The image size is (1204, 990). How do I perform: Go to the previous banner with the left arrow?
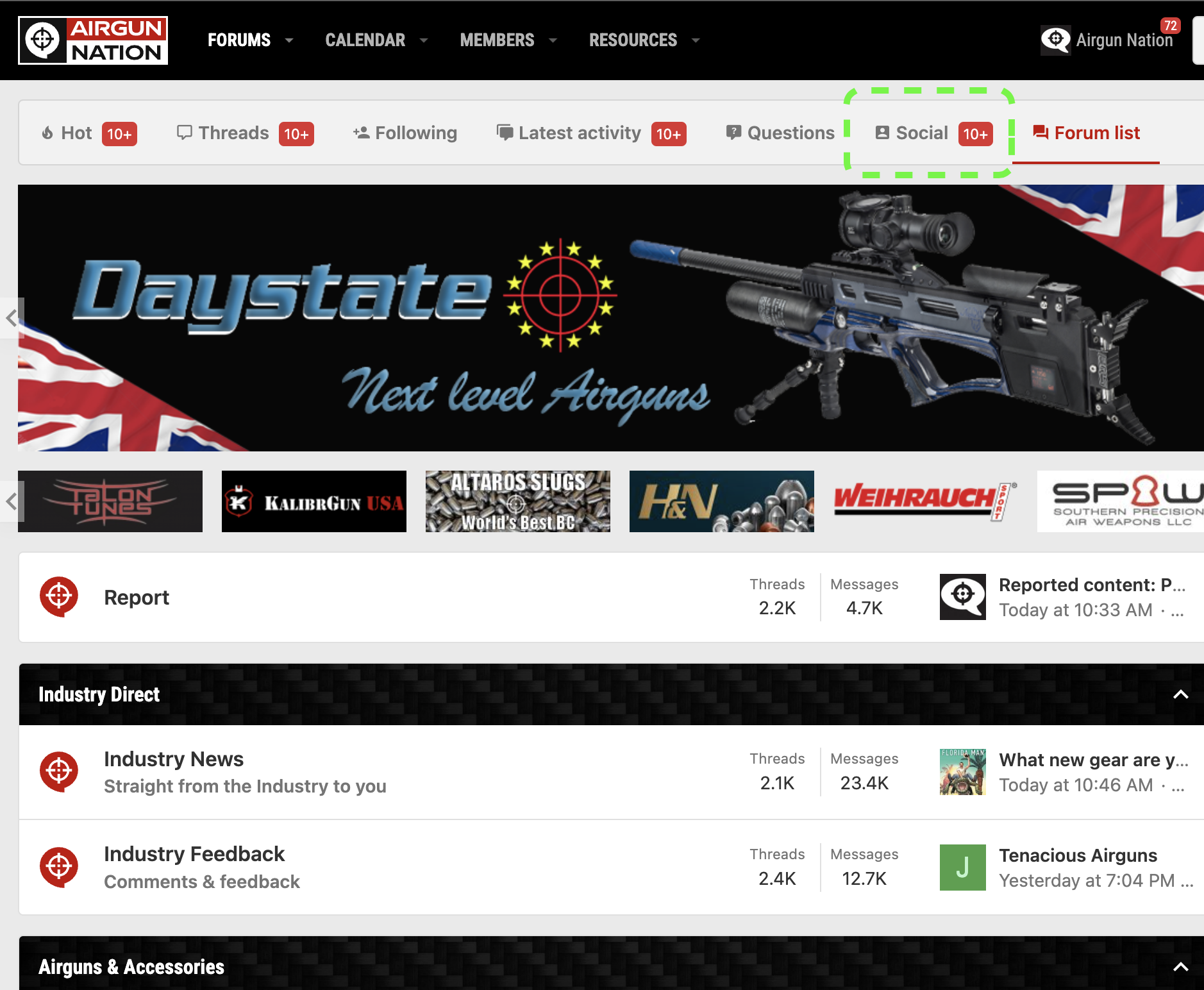pyautogui.click(x=12, y=318)
